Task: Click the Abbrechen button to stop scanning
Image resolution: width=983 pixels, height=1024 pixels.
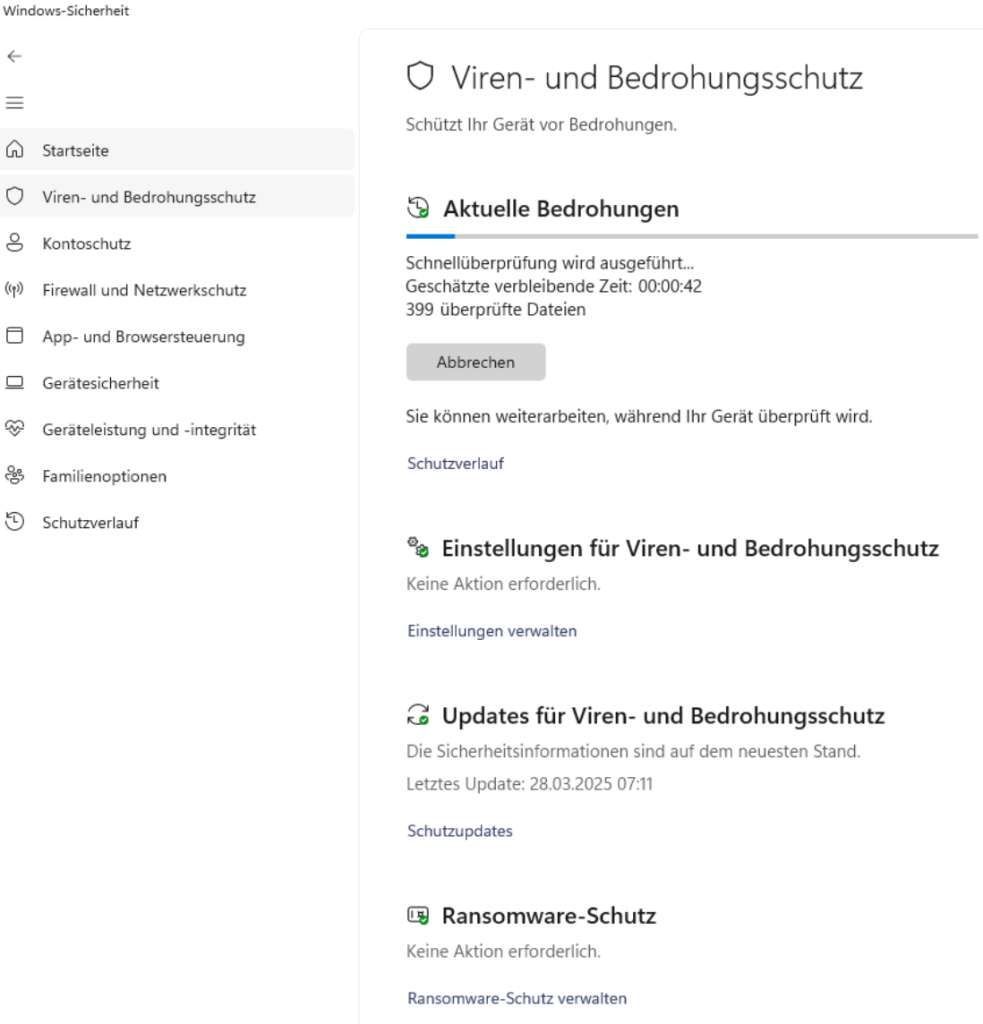Action: (475, 361)
